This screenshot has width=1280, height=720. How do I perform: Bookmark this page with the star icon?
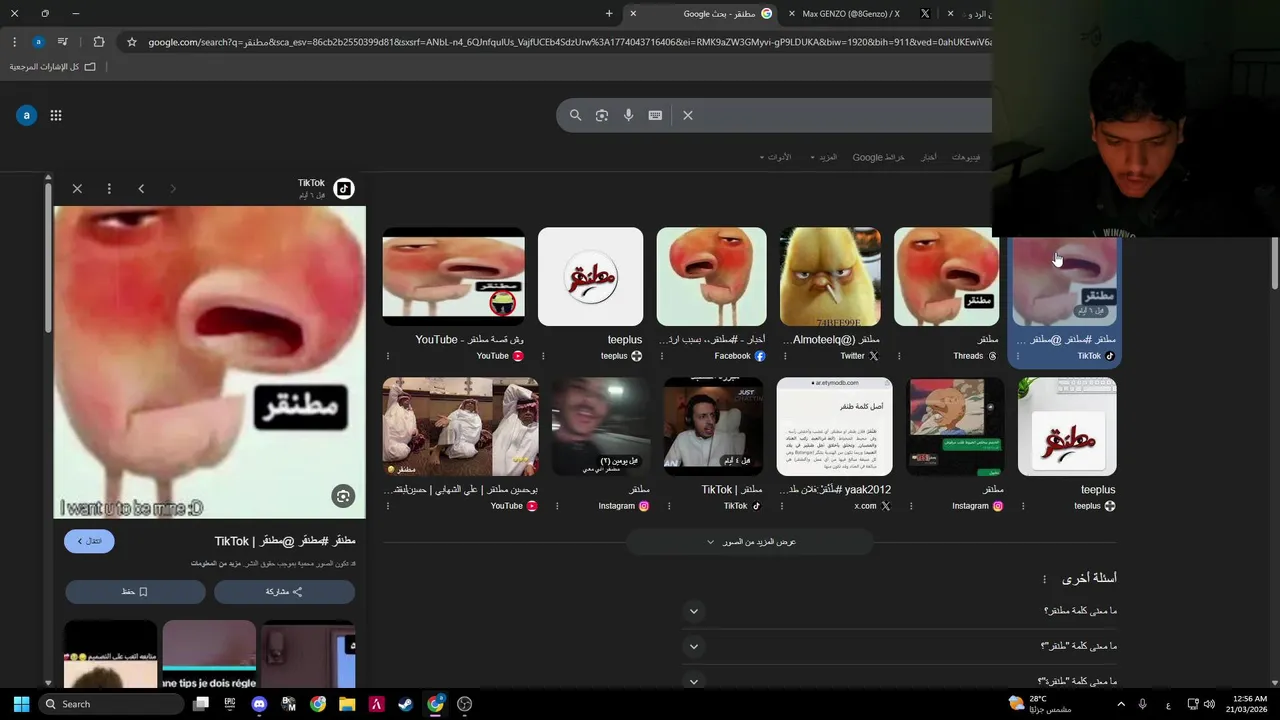[131, 42]
